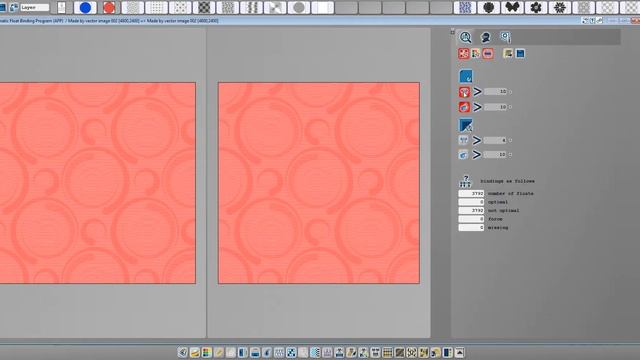Click the white page icon beside Layer

click(x=61, y=7)
